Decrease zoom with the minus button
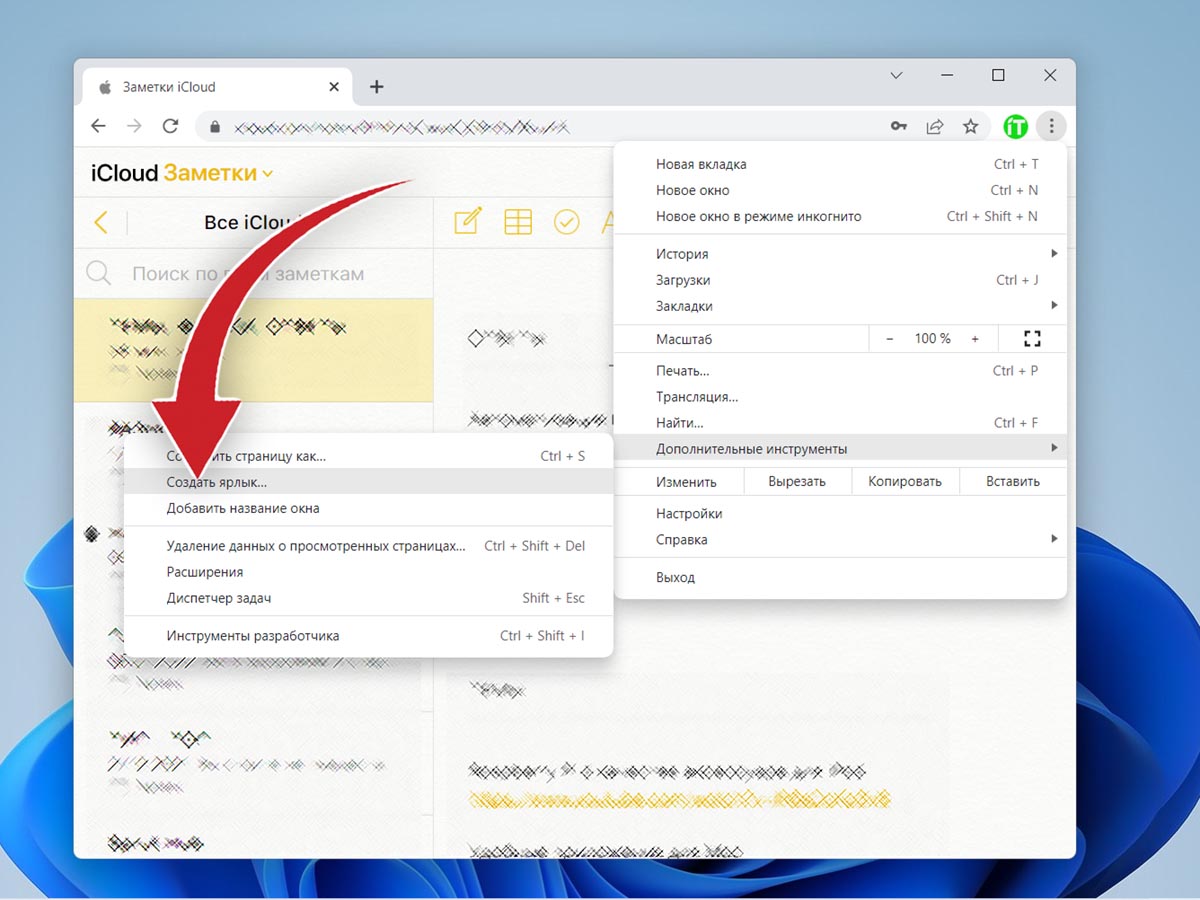The height and width of the screenshot is (900, 1200). (890, 339)
